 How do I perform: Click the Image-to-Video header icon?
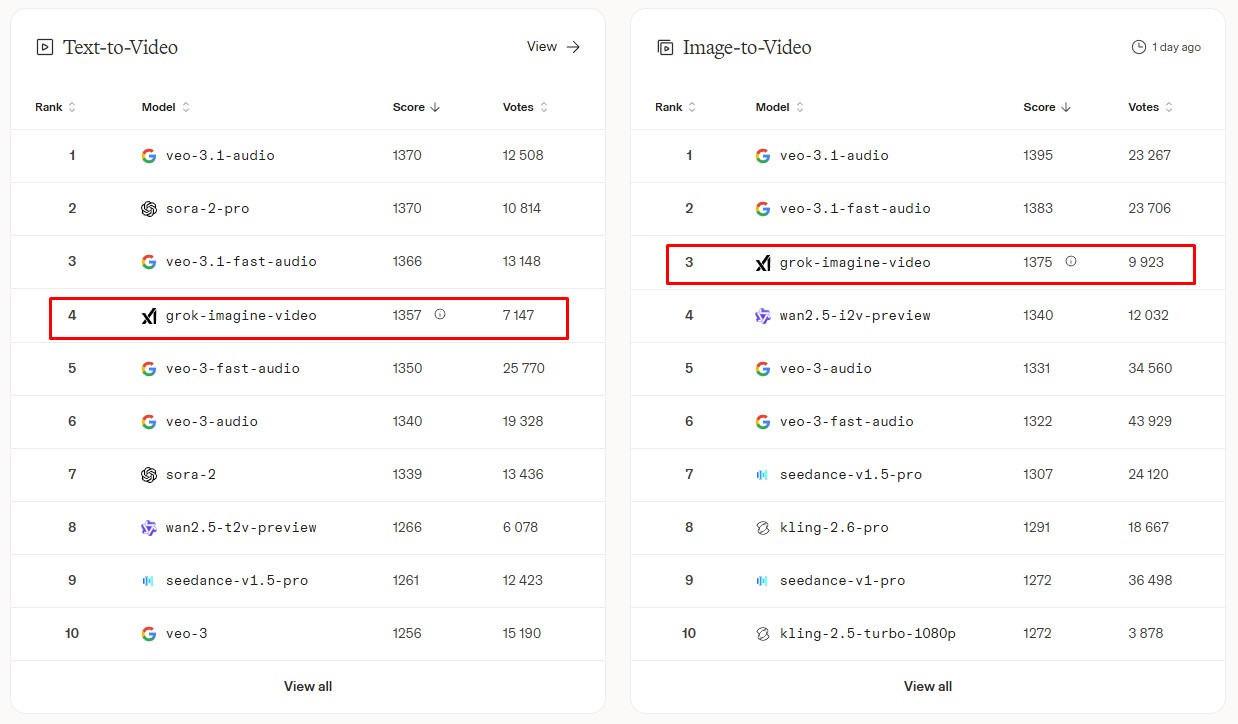pos(665,47)
